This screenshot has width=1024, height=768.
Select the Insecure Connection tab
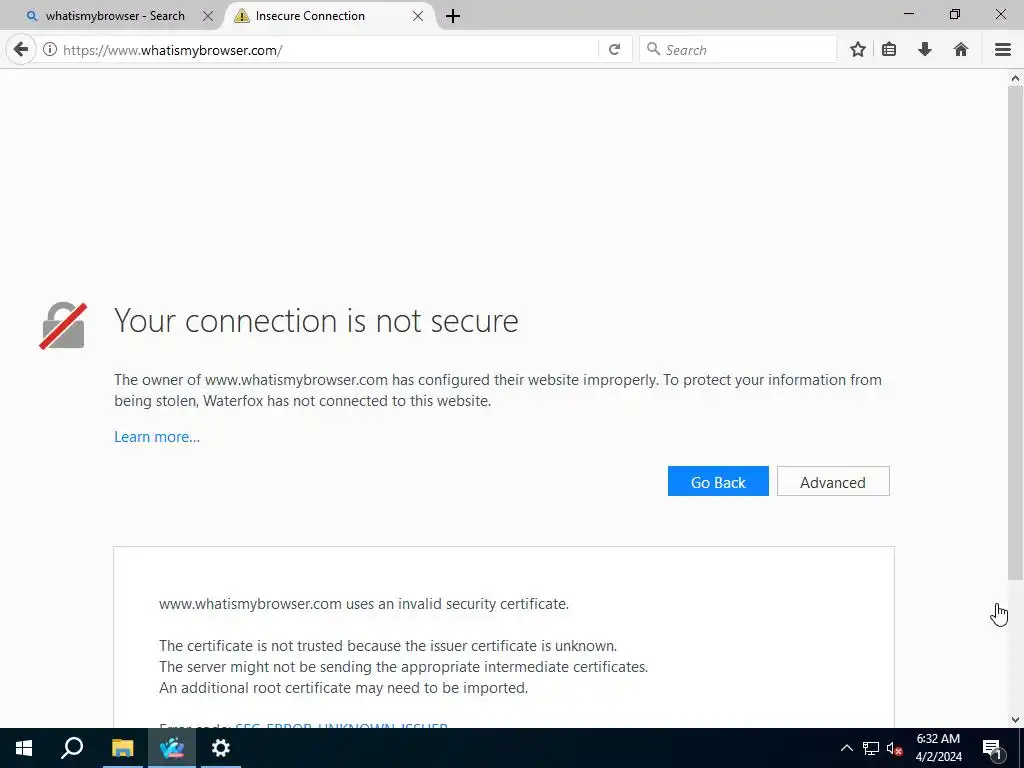coord(310,16)
